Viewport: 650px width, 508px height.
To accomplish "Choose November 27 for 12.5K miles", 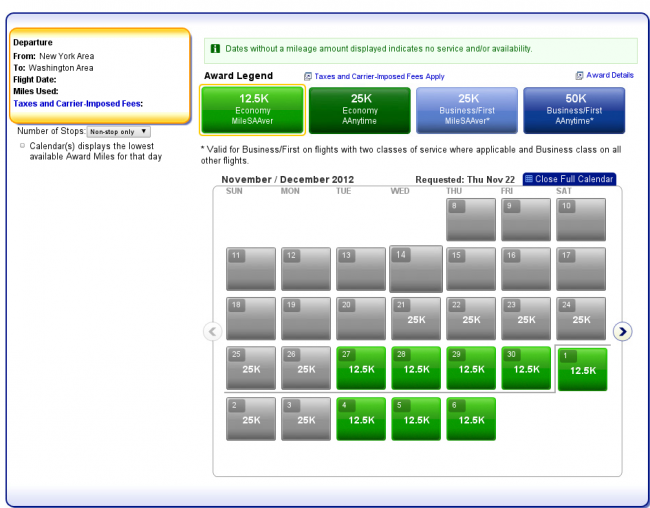I will 360,368.
